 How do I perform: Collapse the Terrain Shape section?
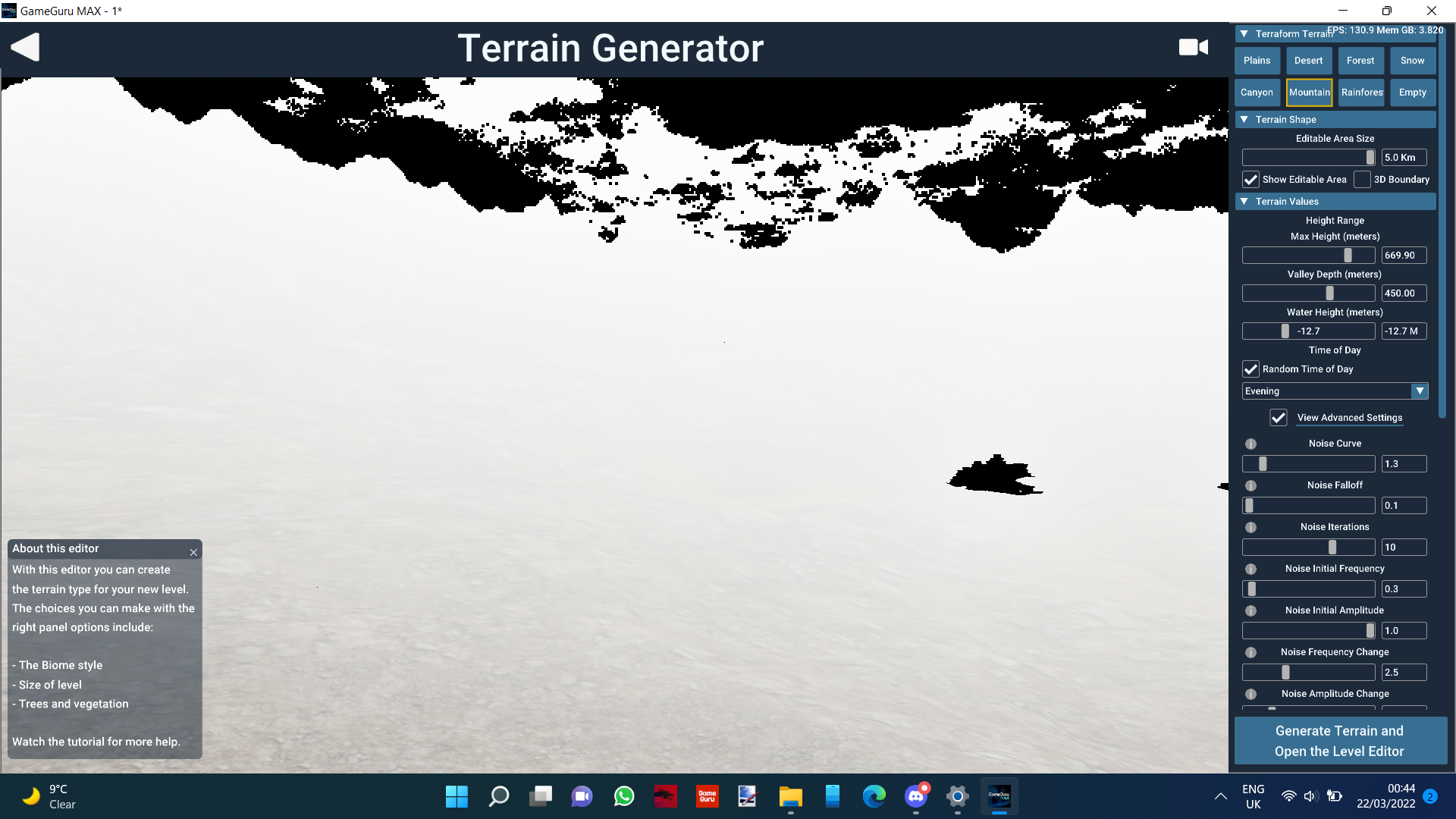pos(1243,119)
